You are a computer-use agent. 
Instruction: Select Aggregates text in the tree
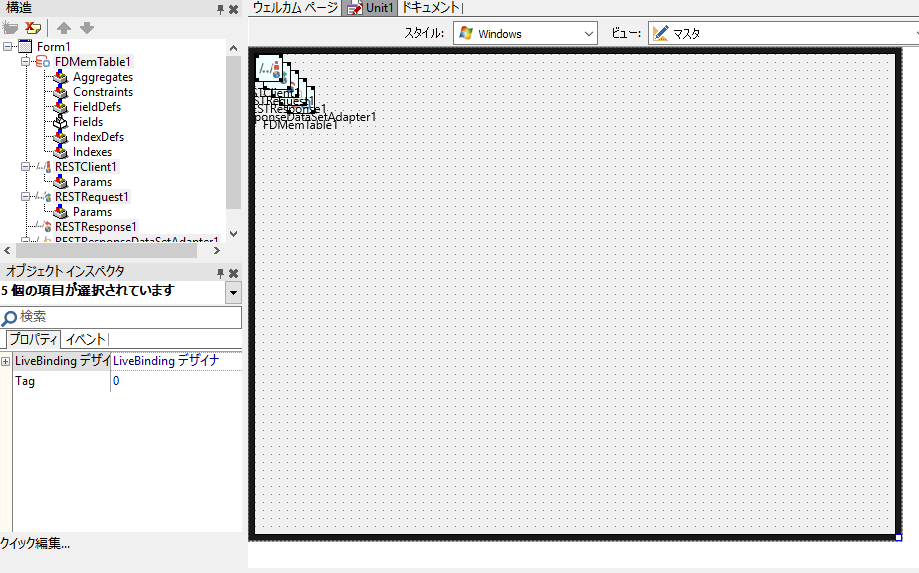(x=103, y=77)
